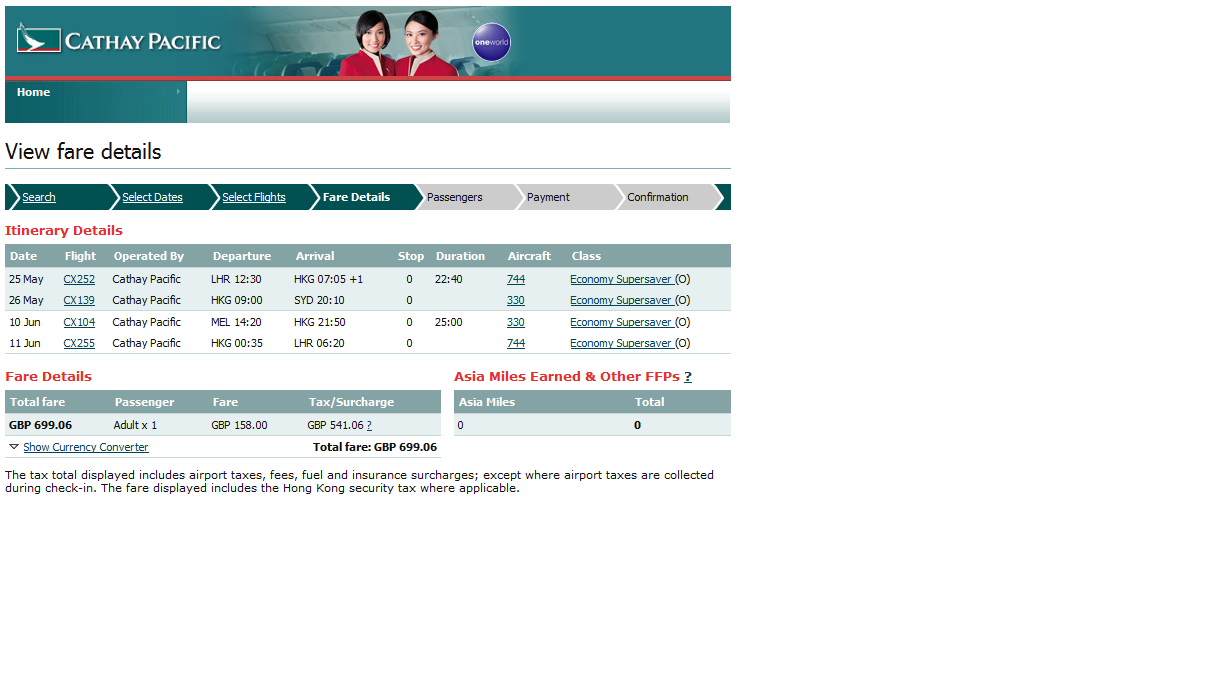Select the Passengers step tab
This screenshot has width=1230, height=692.
(454, 197)
